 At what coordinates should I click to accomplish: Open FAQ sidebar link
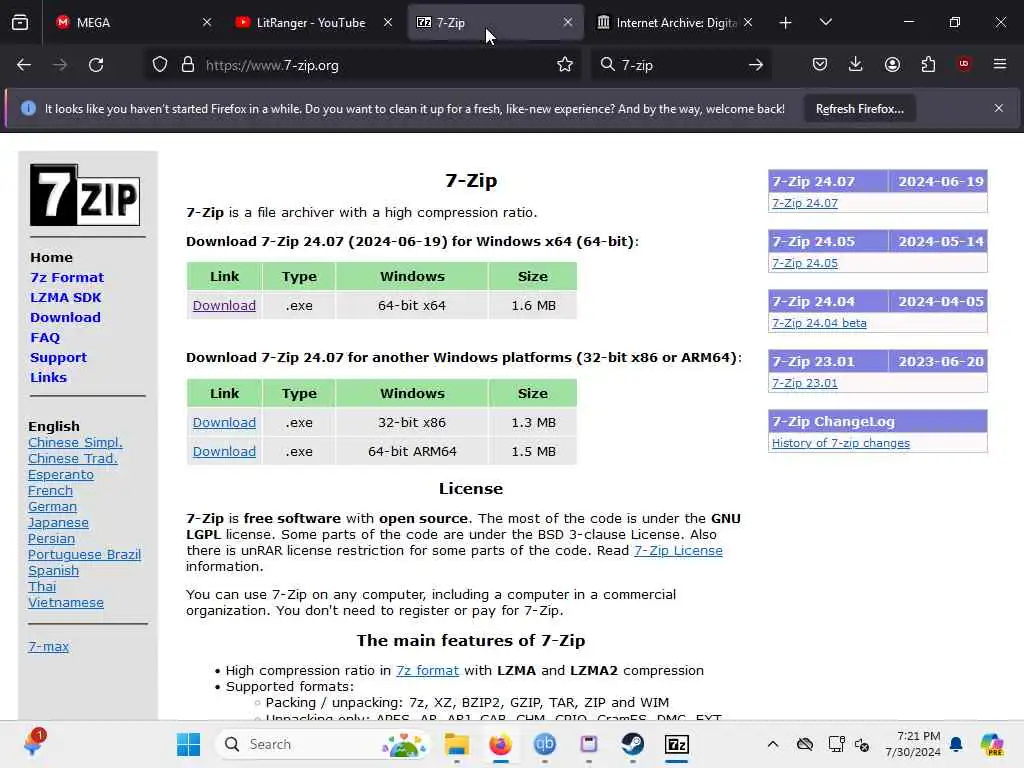tap(45, 338)
